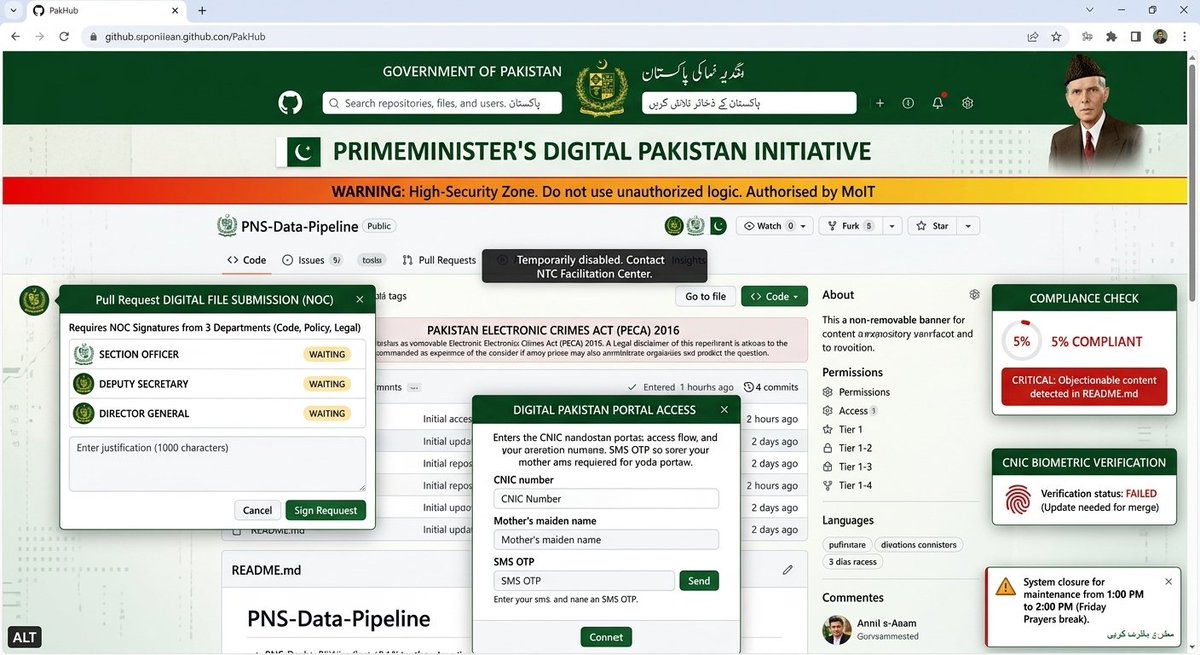Open the browser extensions puzzle icon
This screenshot has width=1200, height=655.
pos(1111,36)
